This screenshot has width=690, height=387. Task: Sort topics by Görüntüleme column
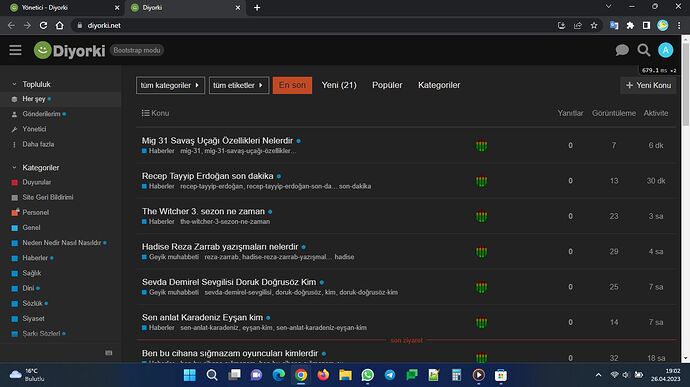click(x=613, y=113)
